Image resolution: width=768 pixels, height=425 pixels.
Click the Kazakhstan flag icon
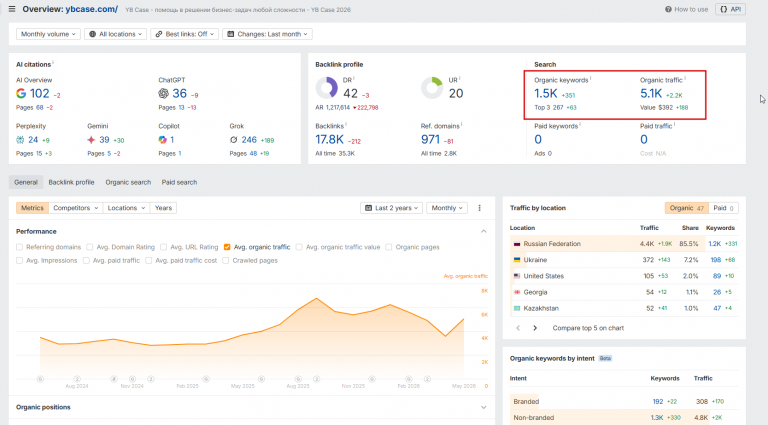[517, 308]
